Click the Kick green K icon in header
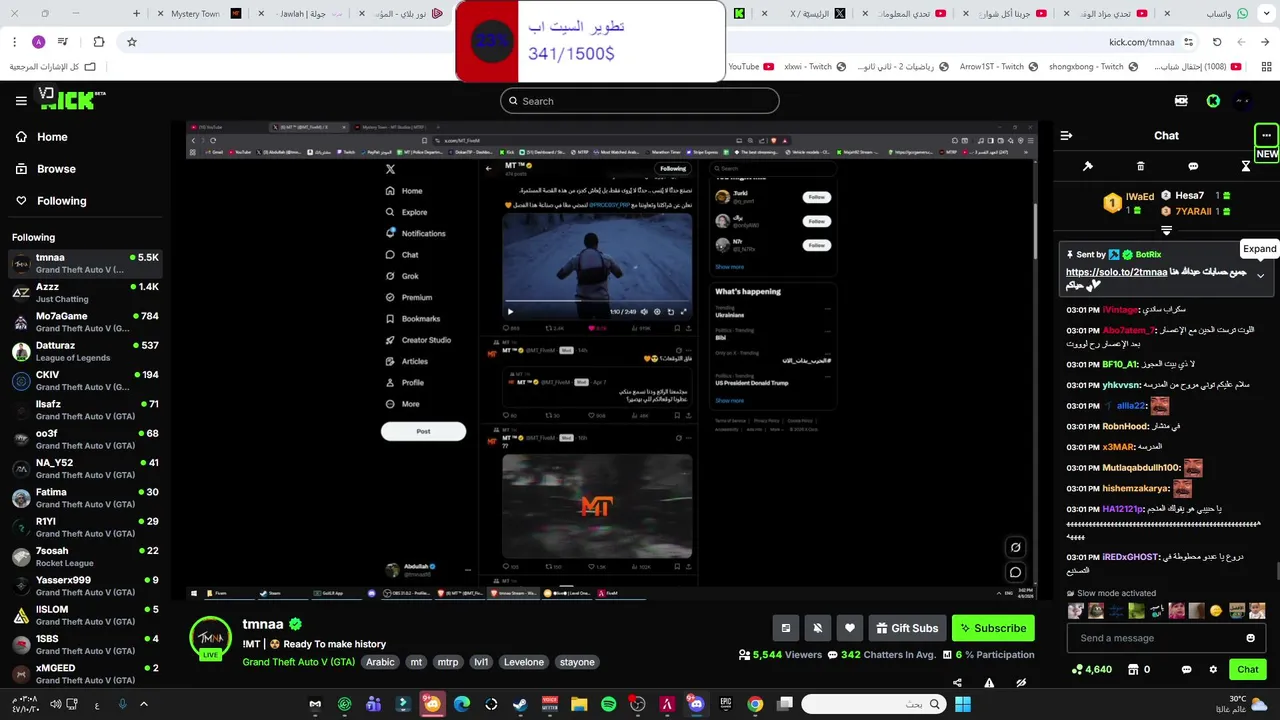The width and height of the screenshot is (1280, 720). coord(1213,101)
